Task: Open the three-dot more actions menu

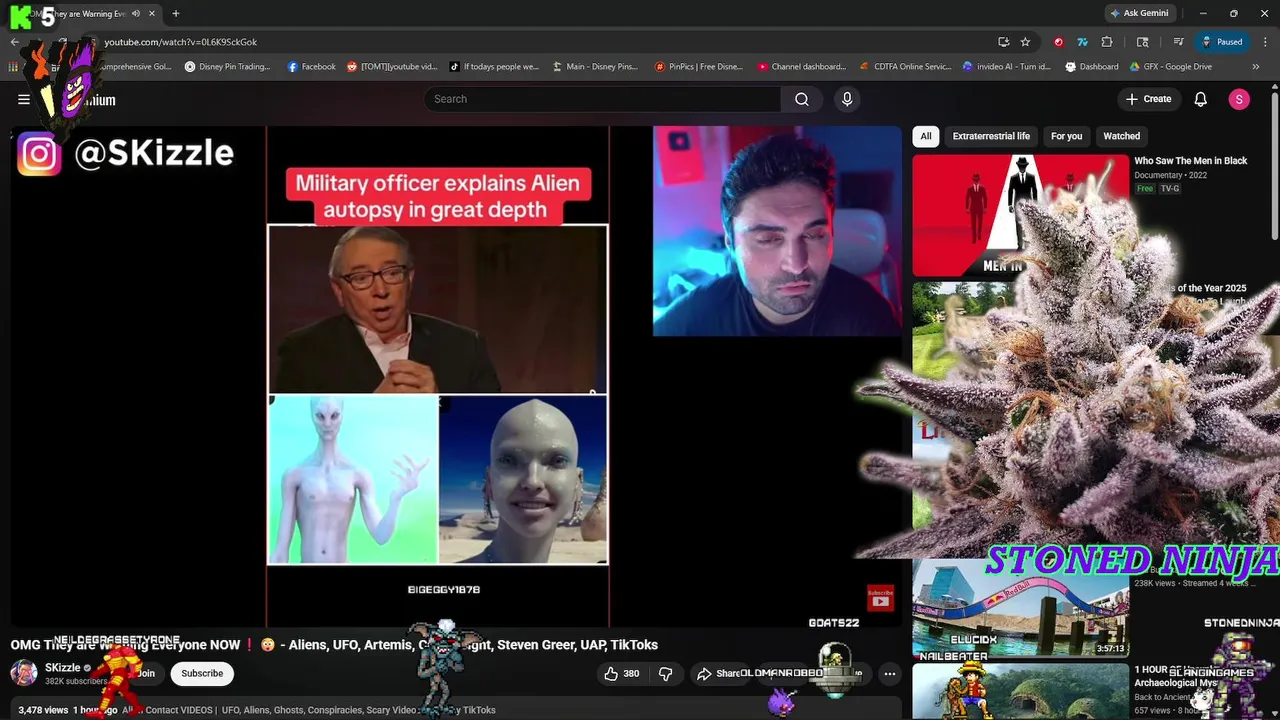Action: coord(889,674)
